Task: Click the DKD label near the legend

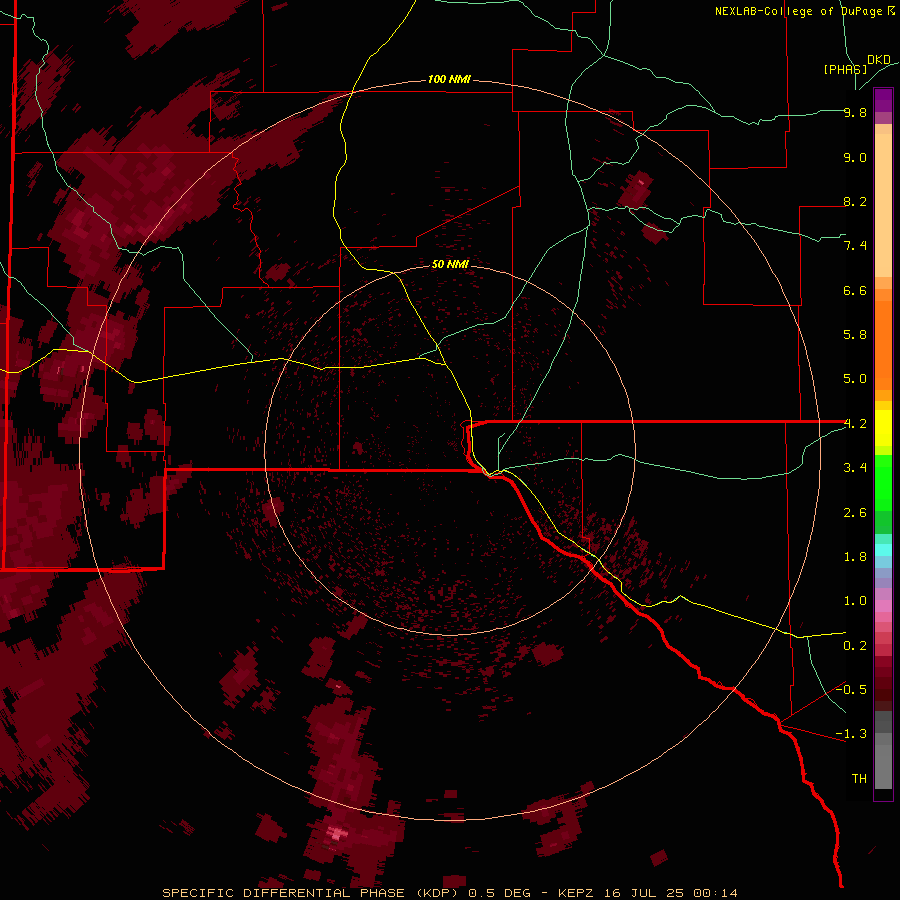Action: click(879, 60)
